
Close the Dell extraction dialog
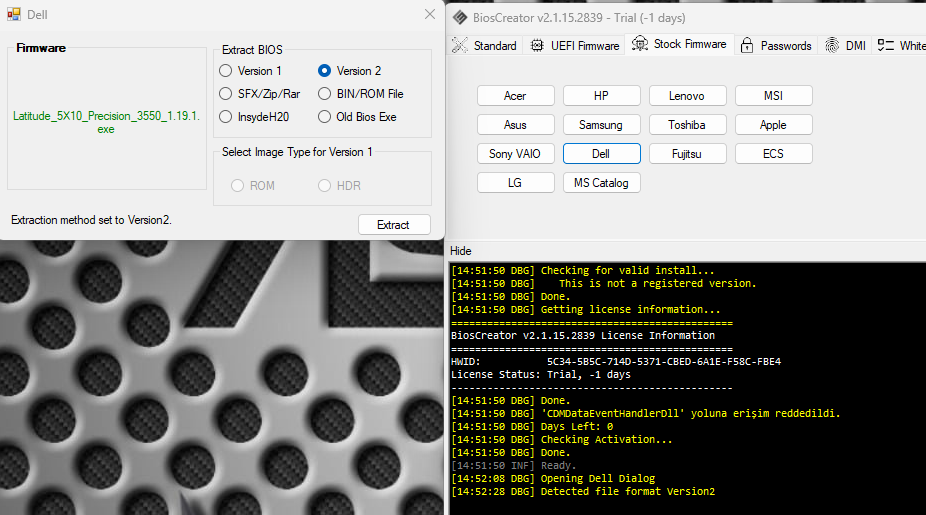pyautogui.click(x=429, y=14)
